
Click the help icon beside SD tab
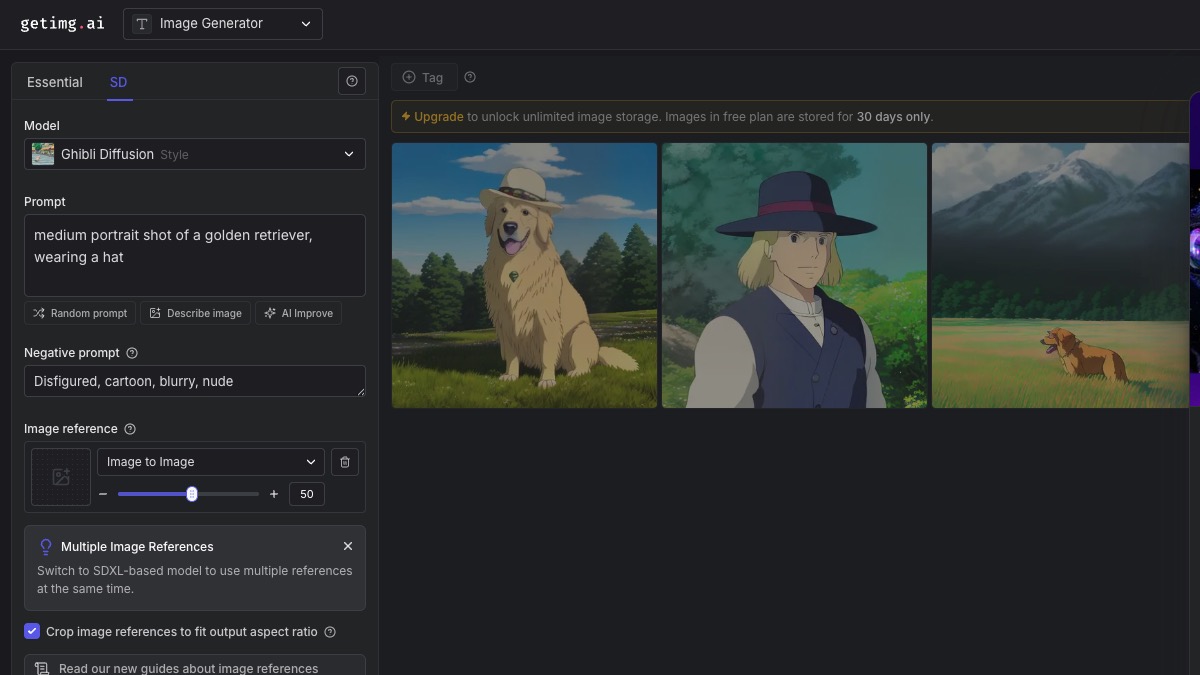click(x=352, y=82)
